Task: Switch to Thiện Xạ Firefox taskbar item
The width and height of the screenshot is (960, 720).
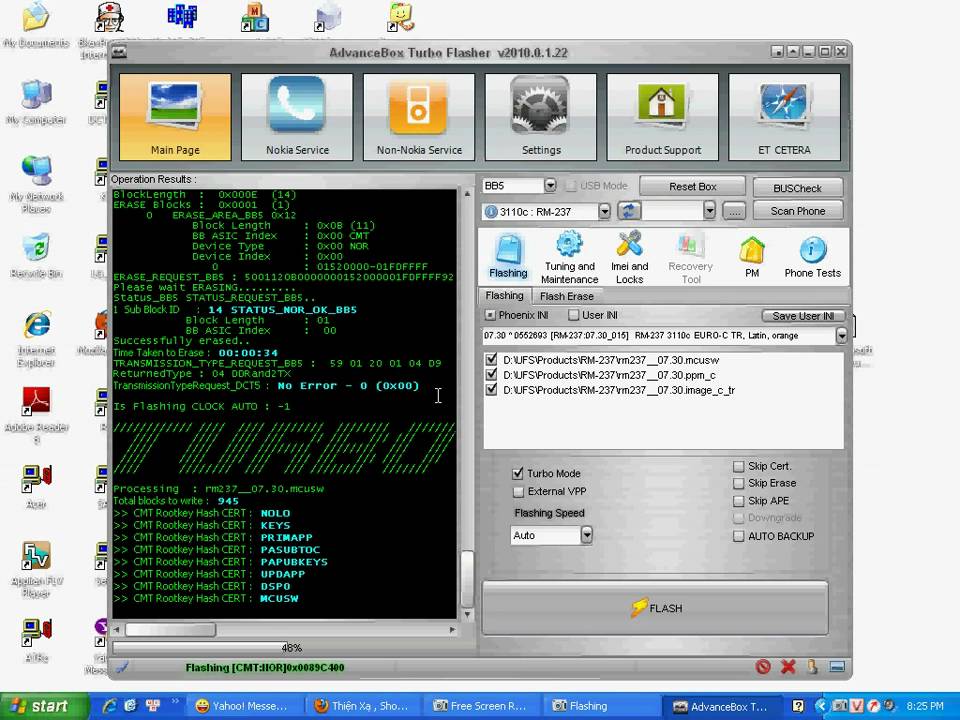Action: coord(361,707)
